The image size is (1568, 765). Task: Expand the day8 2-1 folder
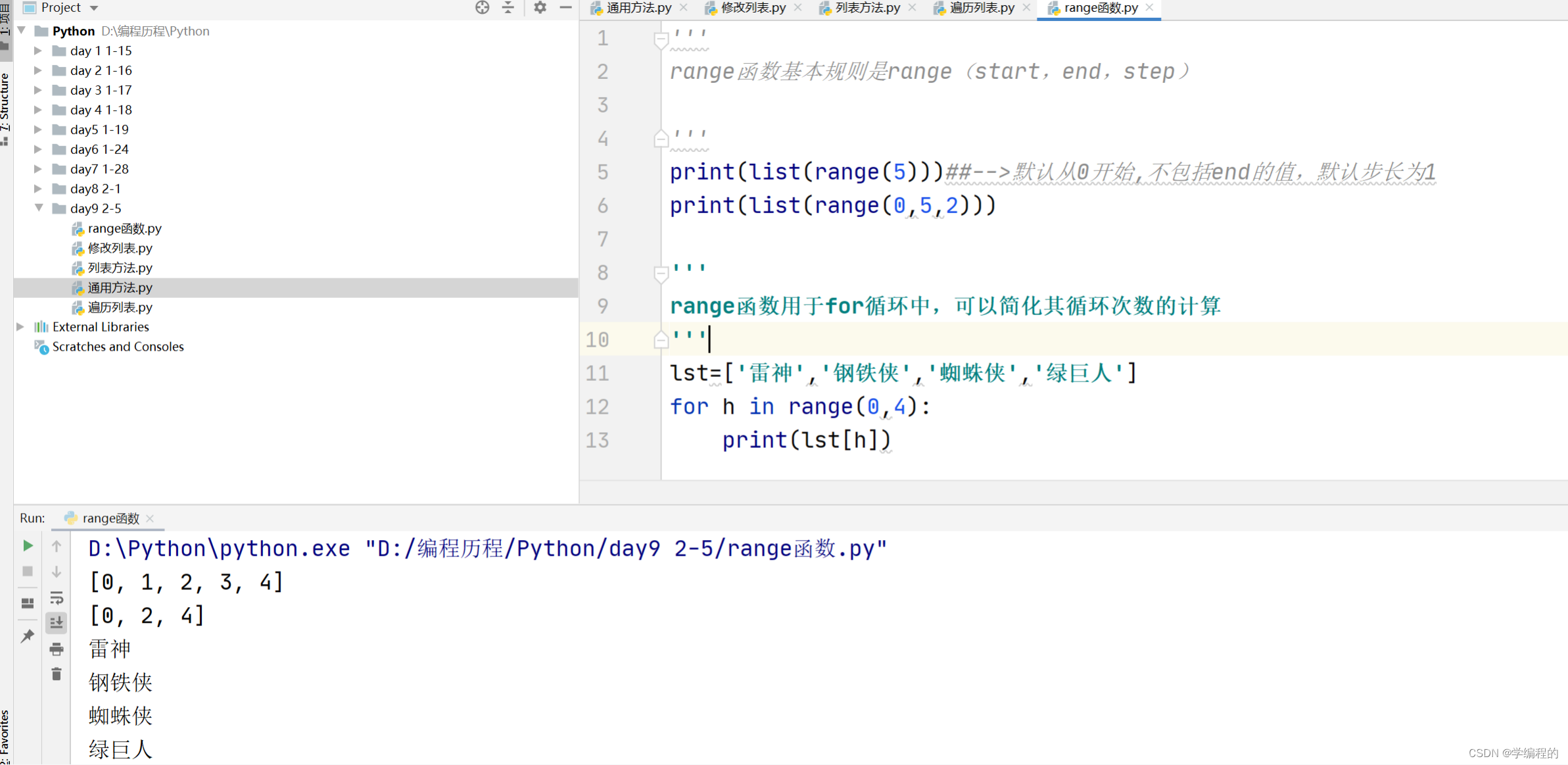[38, 189]
